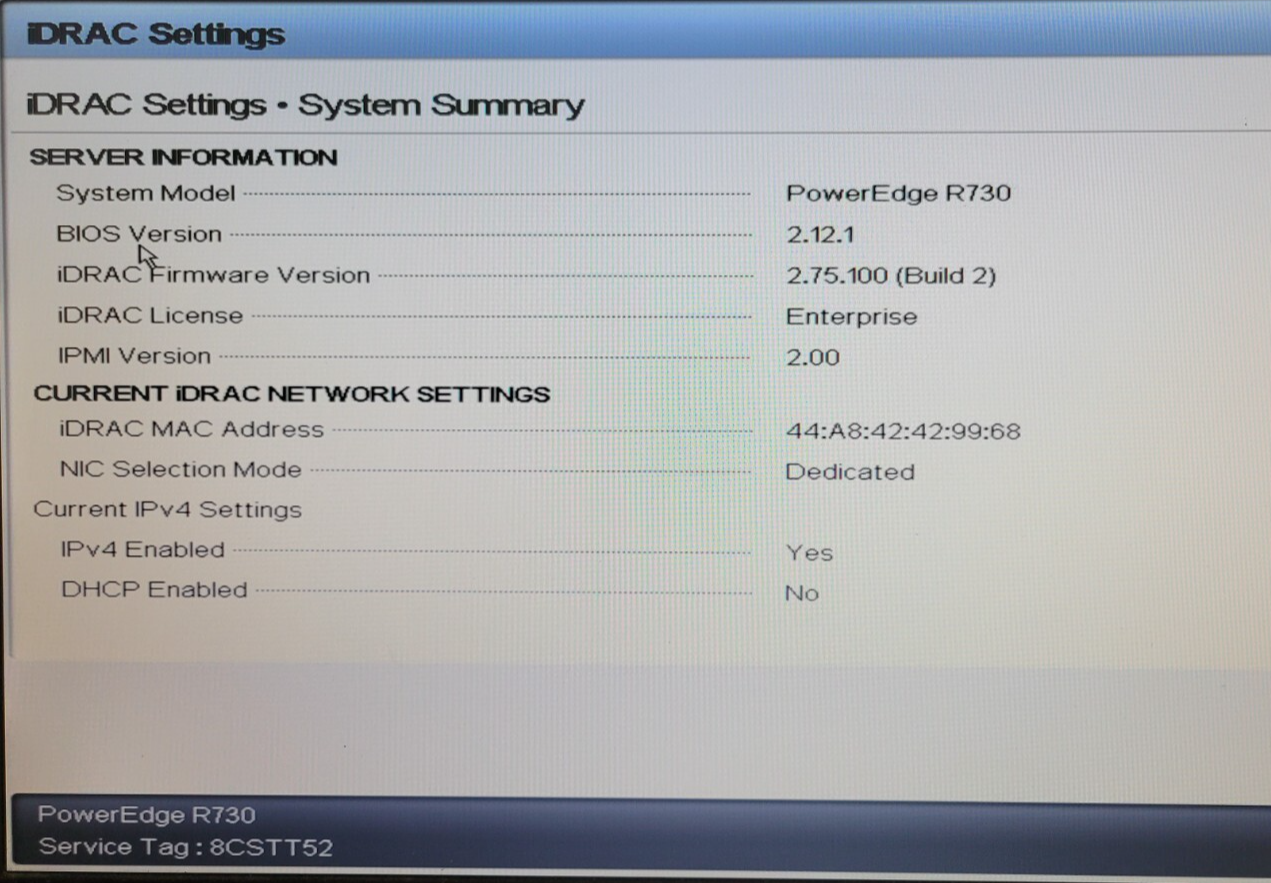Select the BIOS Version label

(139, 234)
